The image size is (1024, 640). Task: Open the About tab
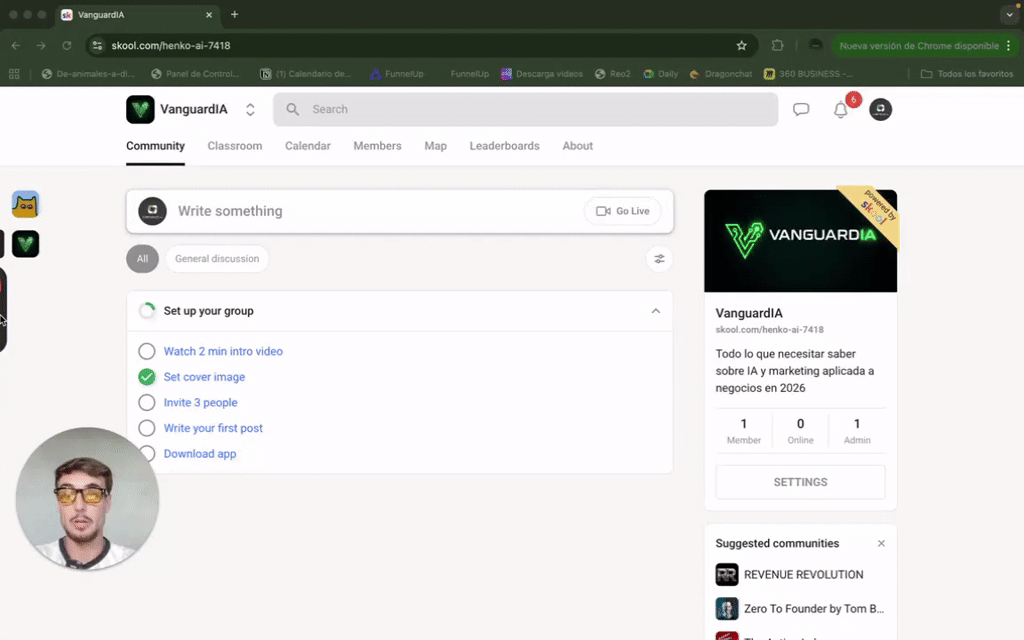(577, 146)
